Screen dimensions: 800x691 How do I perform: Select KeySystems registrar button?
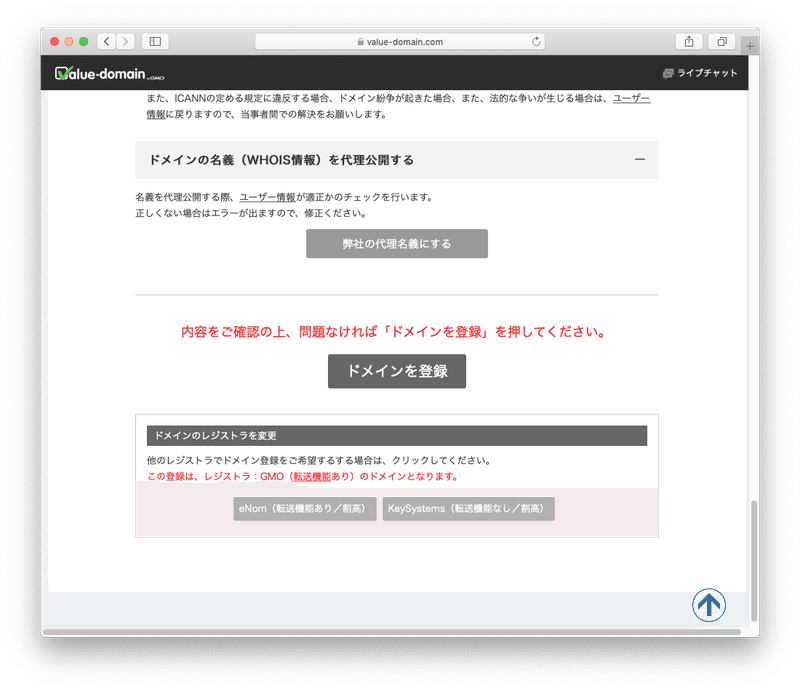468,508
